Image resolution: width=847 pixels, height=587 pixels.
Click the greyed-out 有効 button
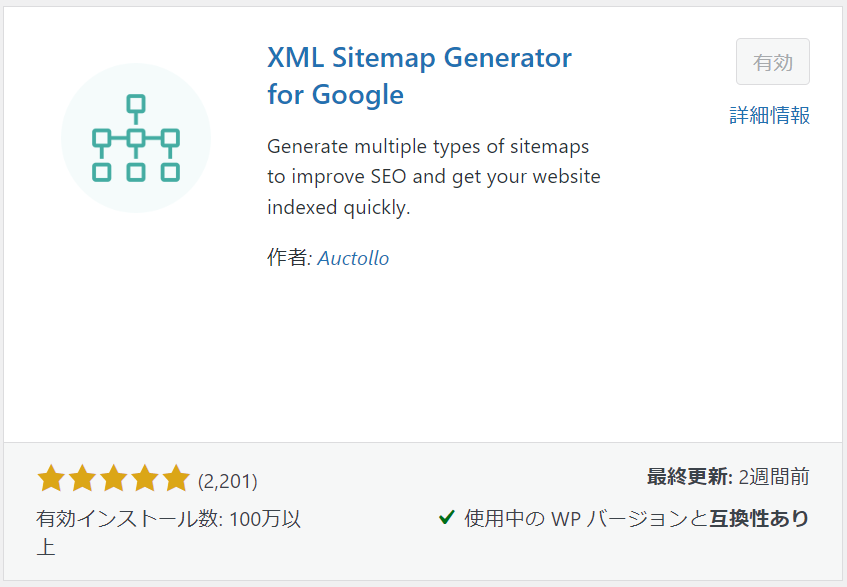click(x=772, y=62)
